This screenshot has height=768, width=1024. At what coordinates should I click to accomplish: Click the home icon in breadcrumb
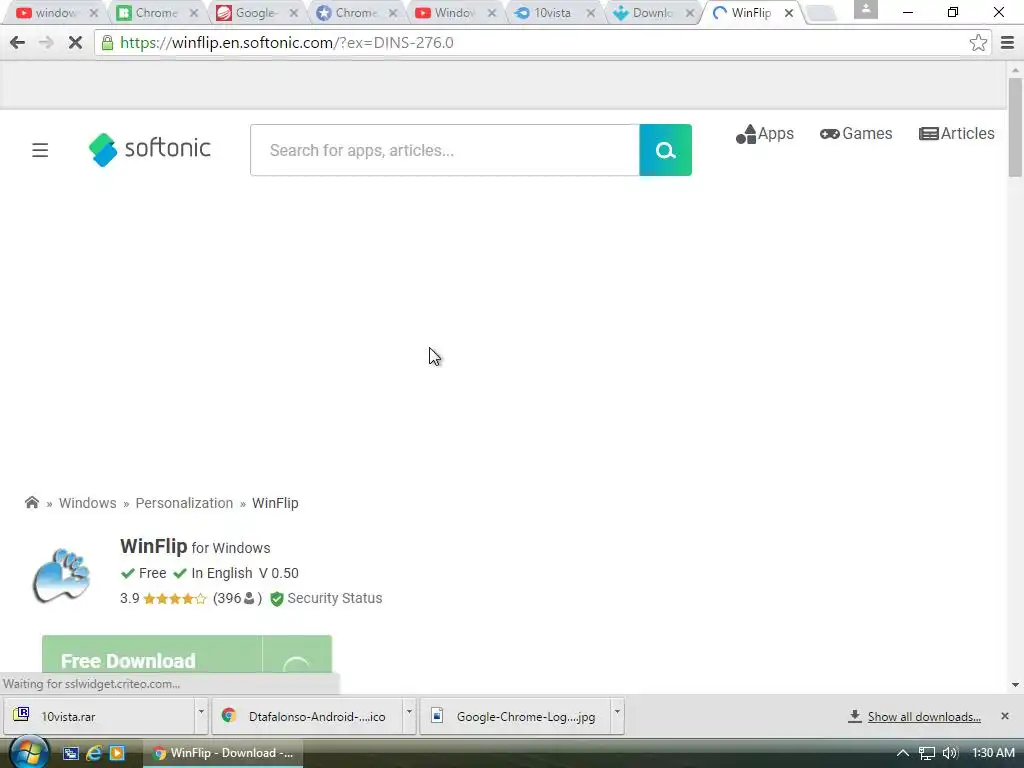click(x=31, y=502)
